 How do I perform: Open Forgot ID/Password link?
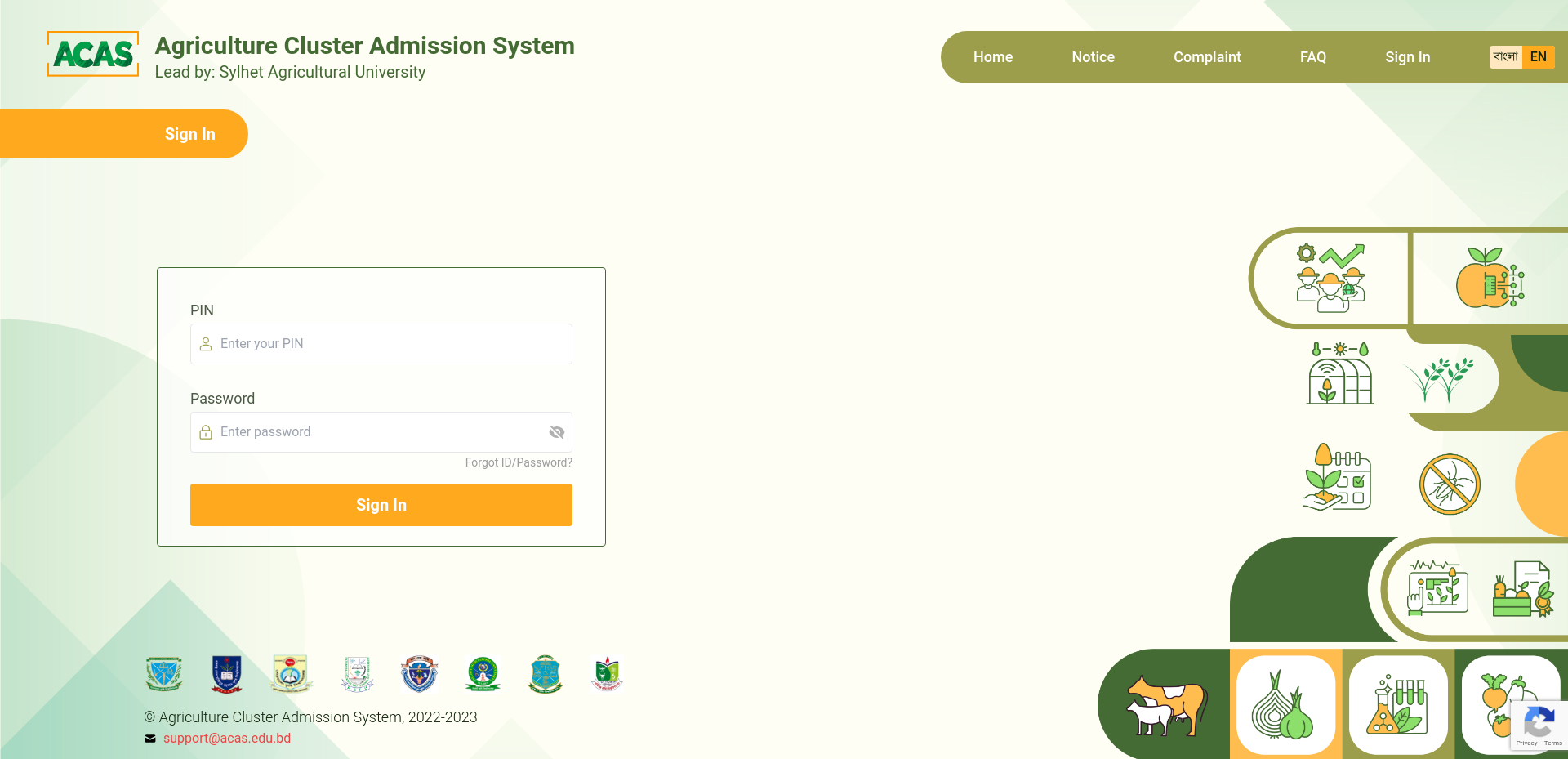click(x=519, y=462)
